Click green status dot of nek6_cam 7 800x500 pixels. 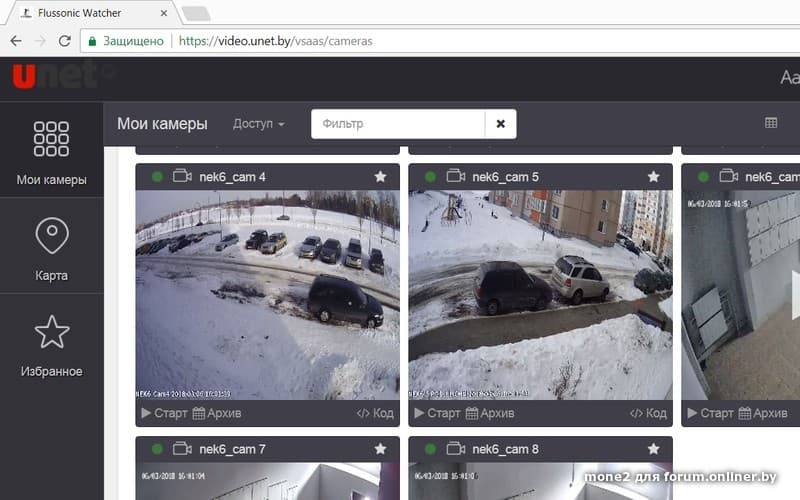[x=157, y=449]
